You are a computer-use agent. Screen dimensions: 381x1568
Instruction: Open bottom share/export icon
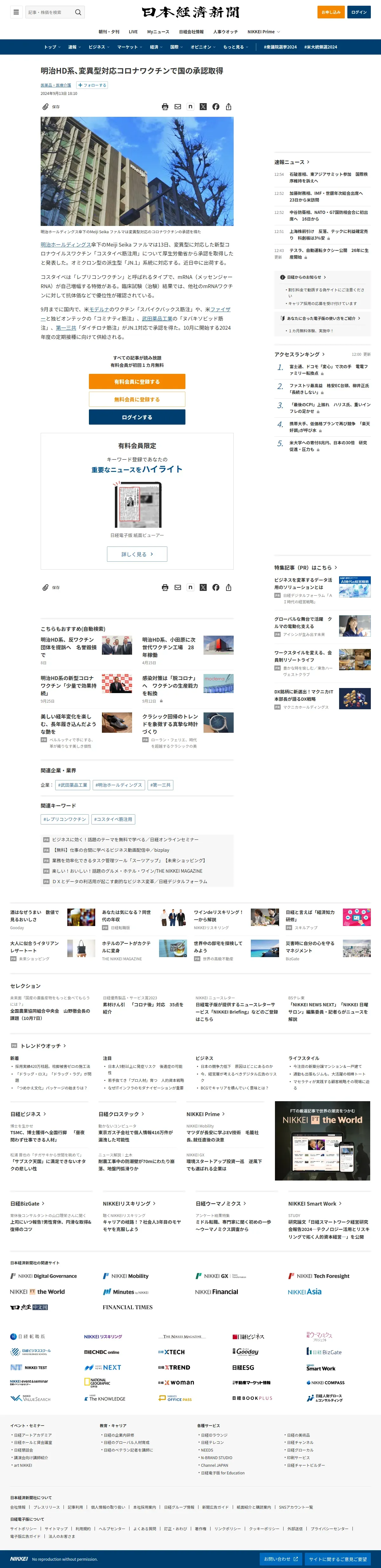pos(229,587)
